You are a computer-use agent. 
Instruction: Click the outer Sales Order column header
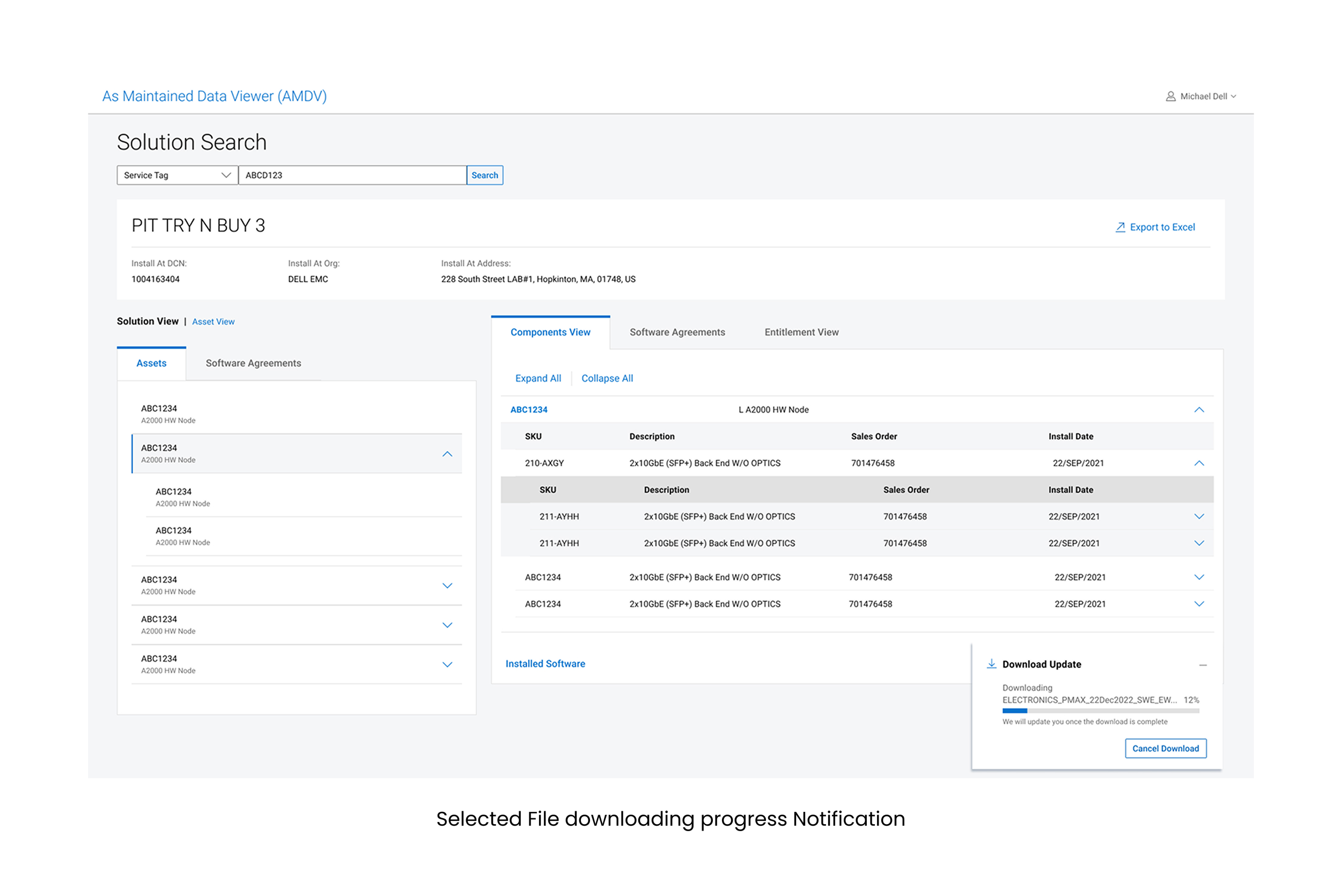coord(874,436)
